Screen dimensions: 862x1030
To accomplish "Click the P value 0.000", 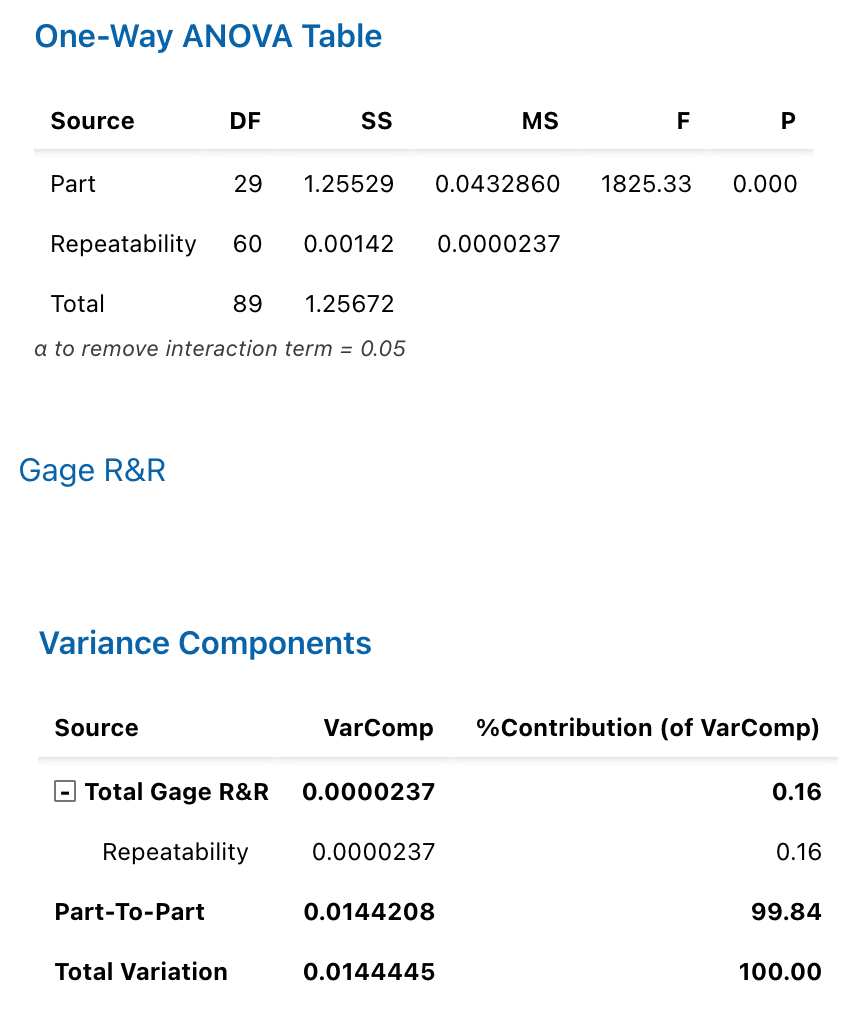I will click(x=765, y=184).
